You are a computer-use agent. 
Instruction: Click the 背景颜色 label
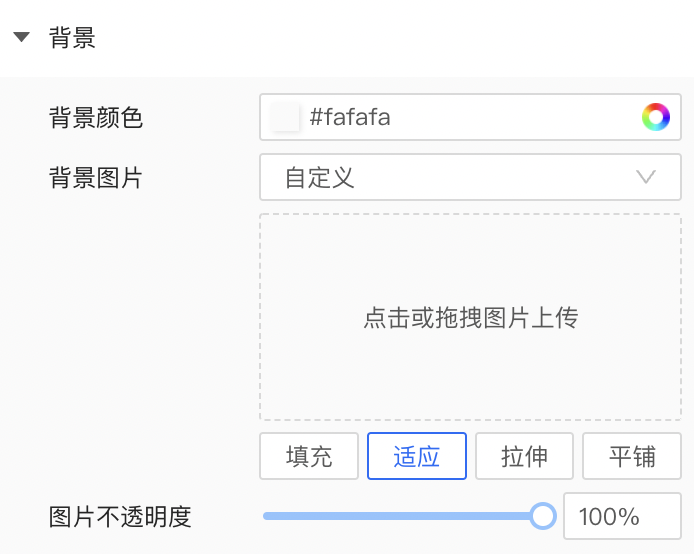(96, 117)
